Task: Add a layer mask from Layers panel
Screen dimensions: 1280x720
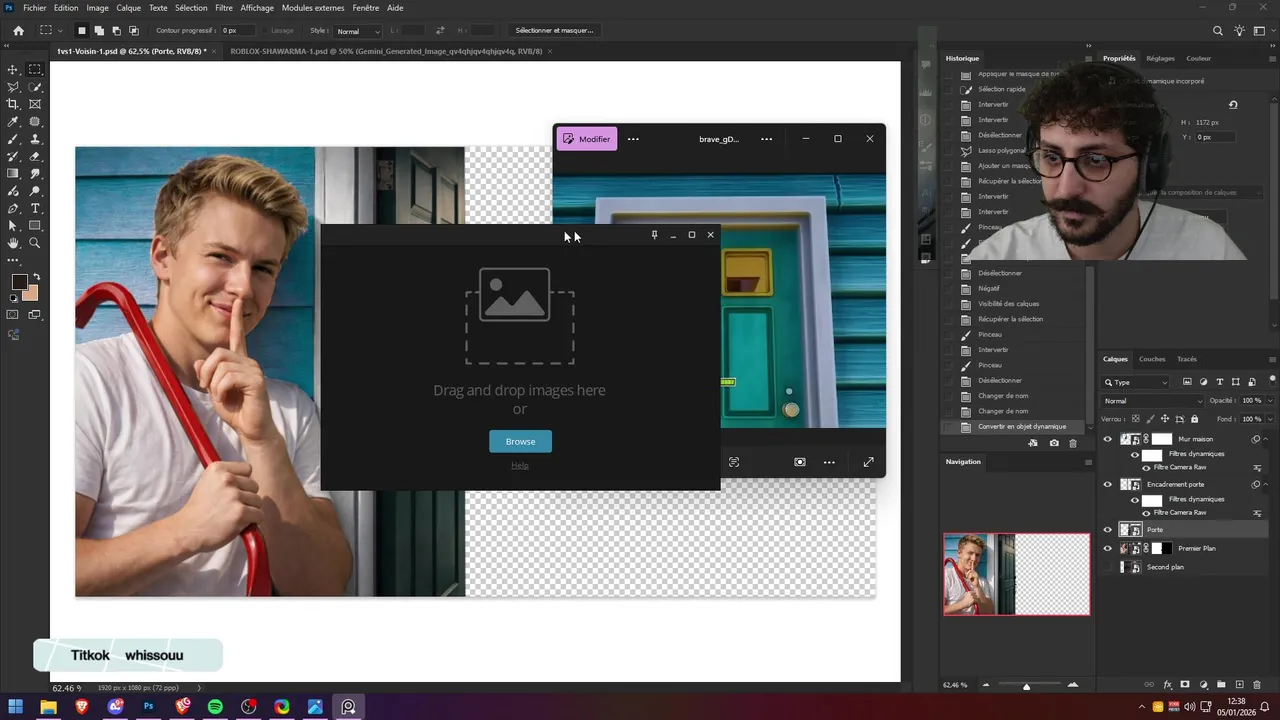Action: 1185,685
